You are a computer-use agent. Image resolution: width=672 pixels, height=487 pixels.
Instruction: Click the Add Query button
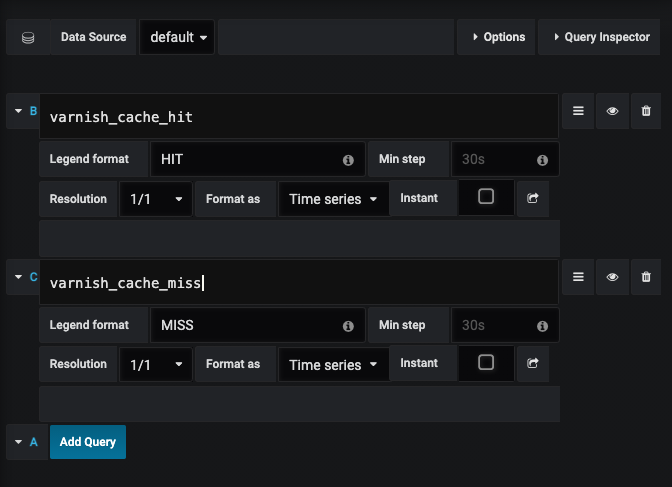point(88,442)
